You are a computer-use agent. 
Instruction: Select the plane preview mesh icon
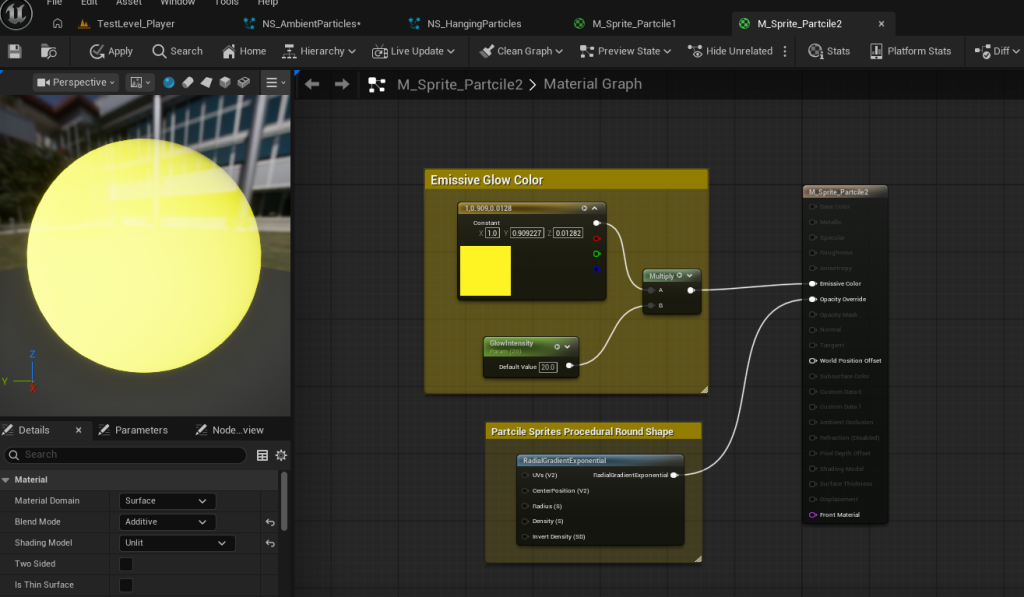(x=205, y=83)
